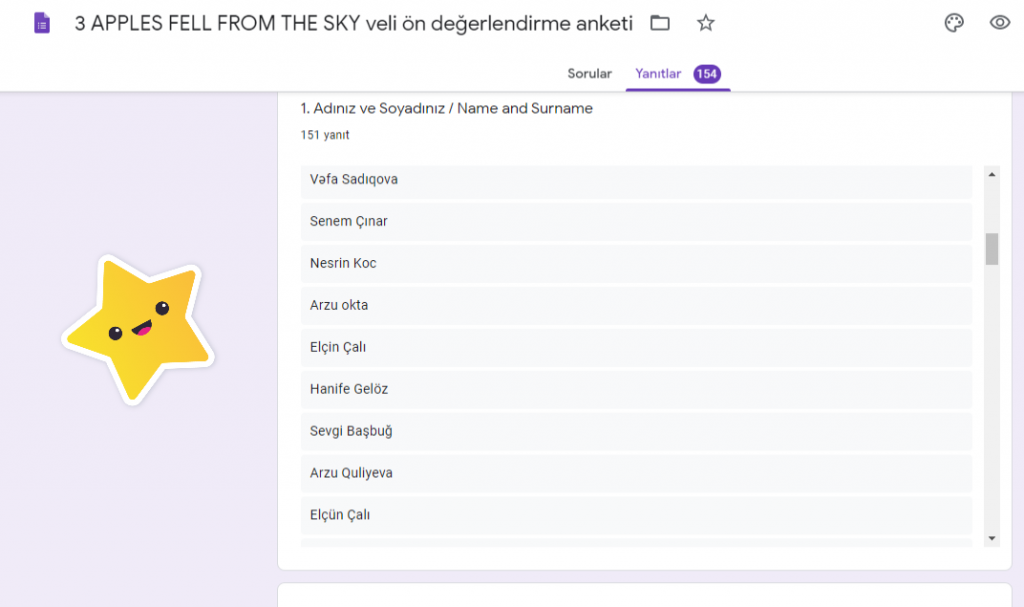Click the response list scrollbar thumb

(992, 249)
